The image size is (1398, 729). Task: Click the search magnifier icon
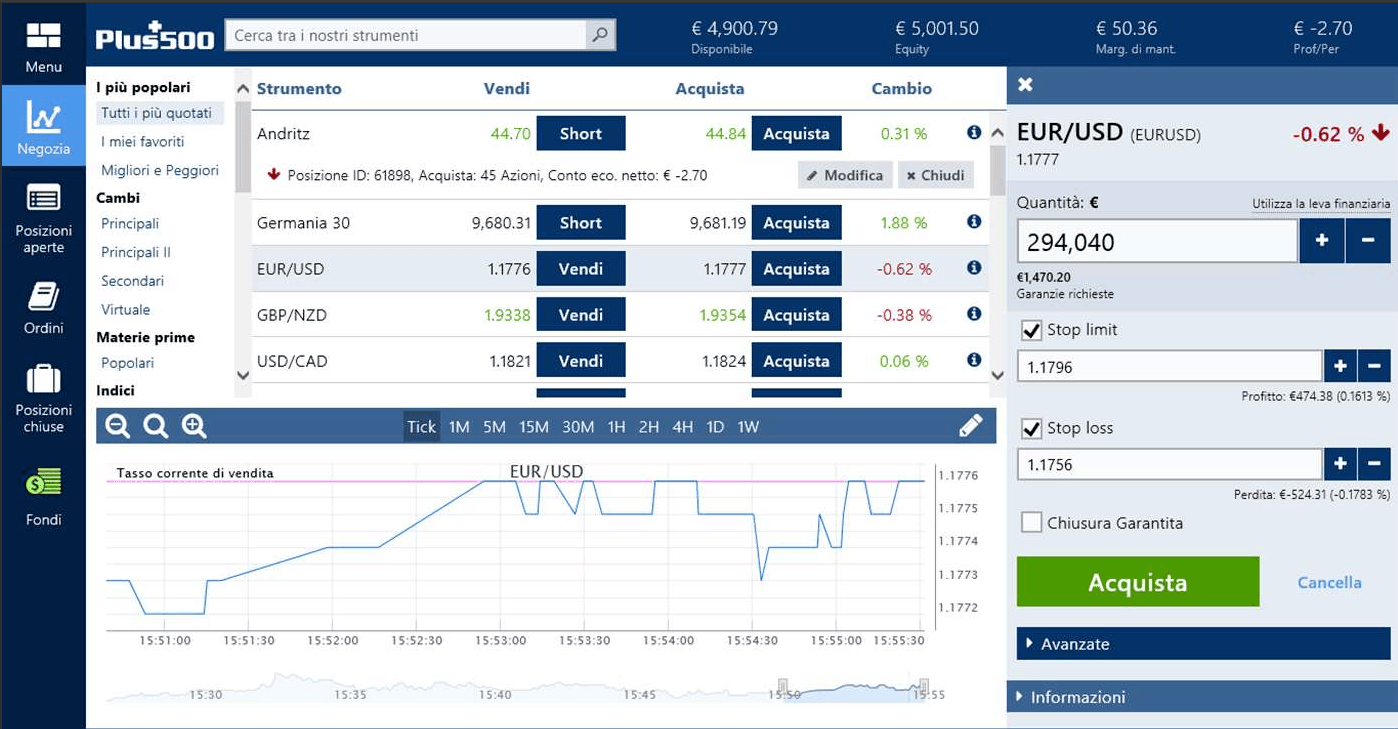click(599, 35)
